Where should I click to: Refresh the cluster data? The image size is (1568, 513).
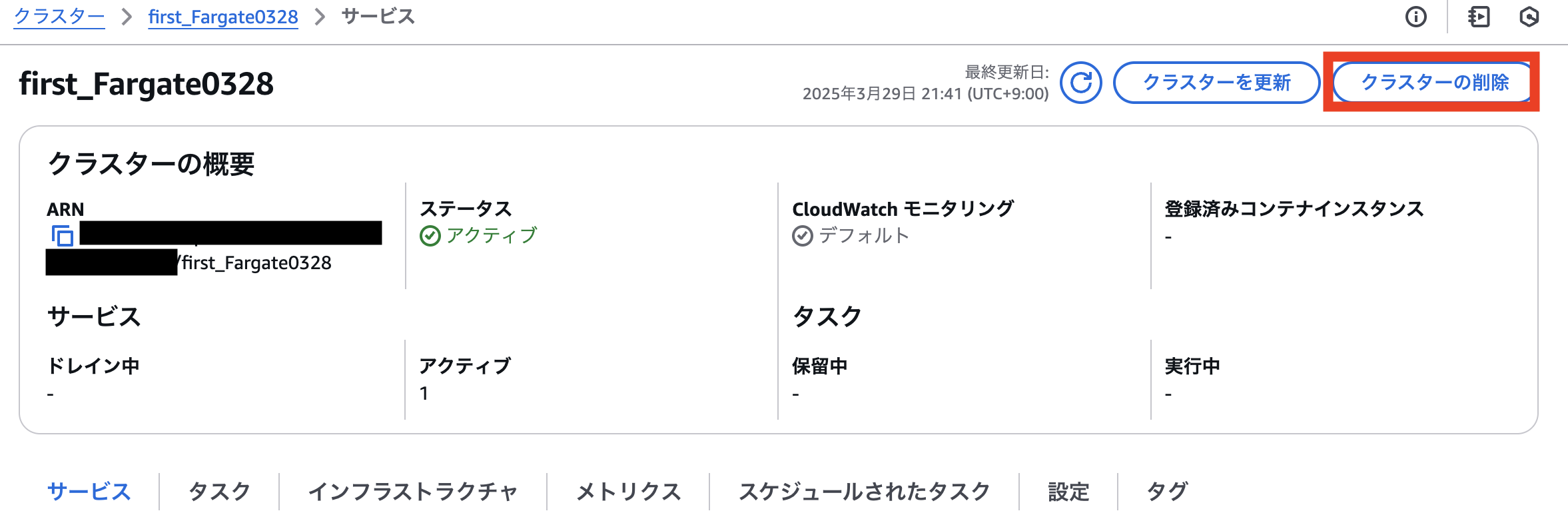point(1081,83)
